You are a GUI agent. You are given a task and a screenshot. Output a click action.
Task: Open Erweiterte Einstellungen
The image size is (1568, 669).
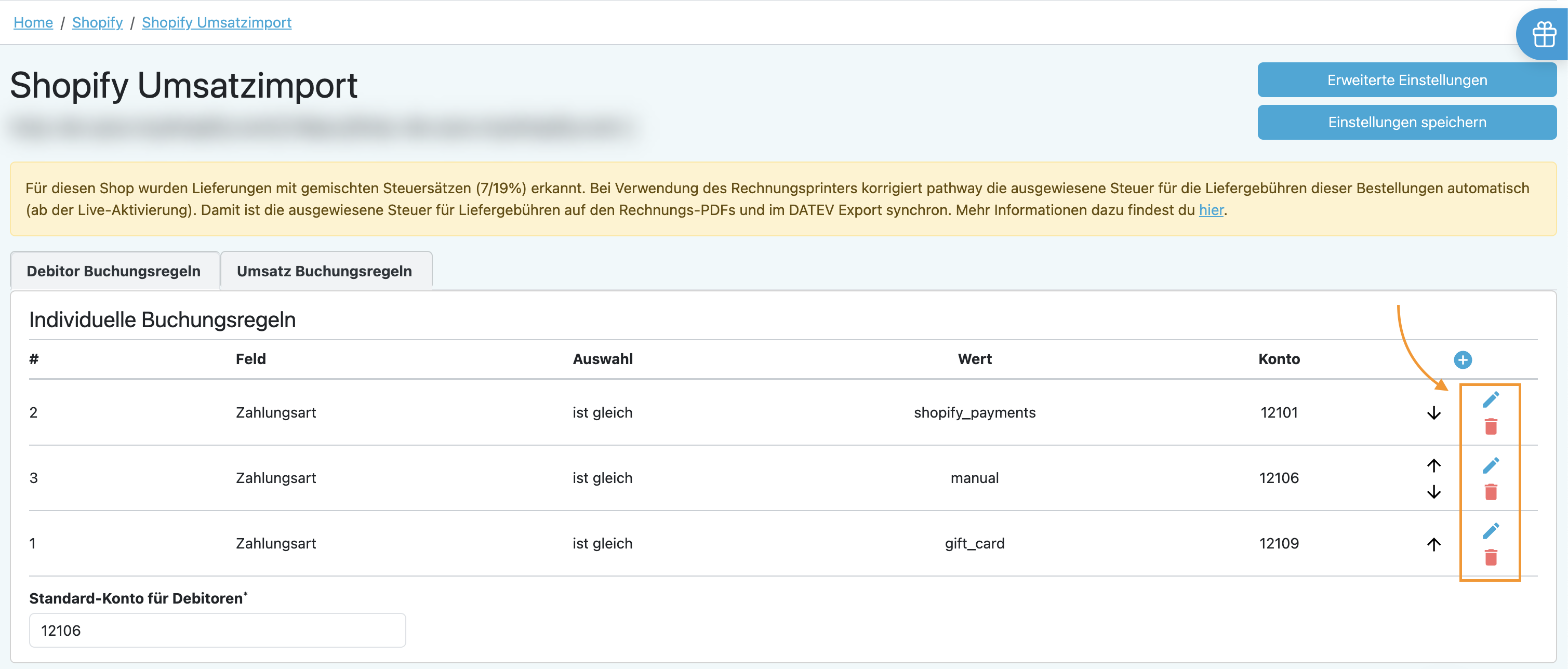pos(1406,80)
